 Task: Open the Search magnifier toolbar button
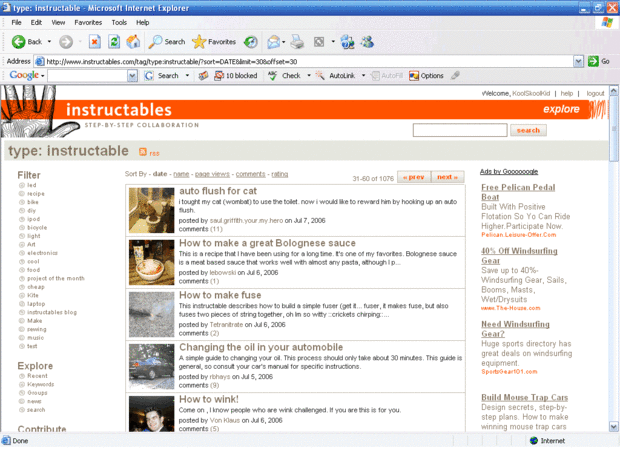tap(167, 42)
